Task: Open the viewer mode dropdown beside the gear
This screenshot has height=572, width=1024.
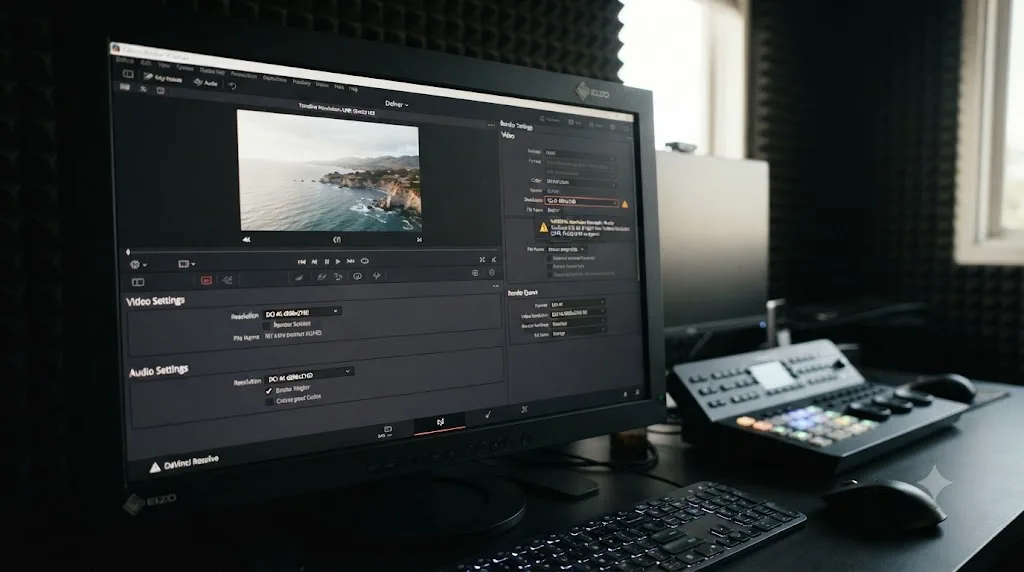Action: coord(186,264)
